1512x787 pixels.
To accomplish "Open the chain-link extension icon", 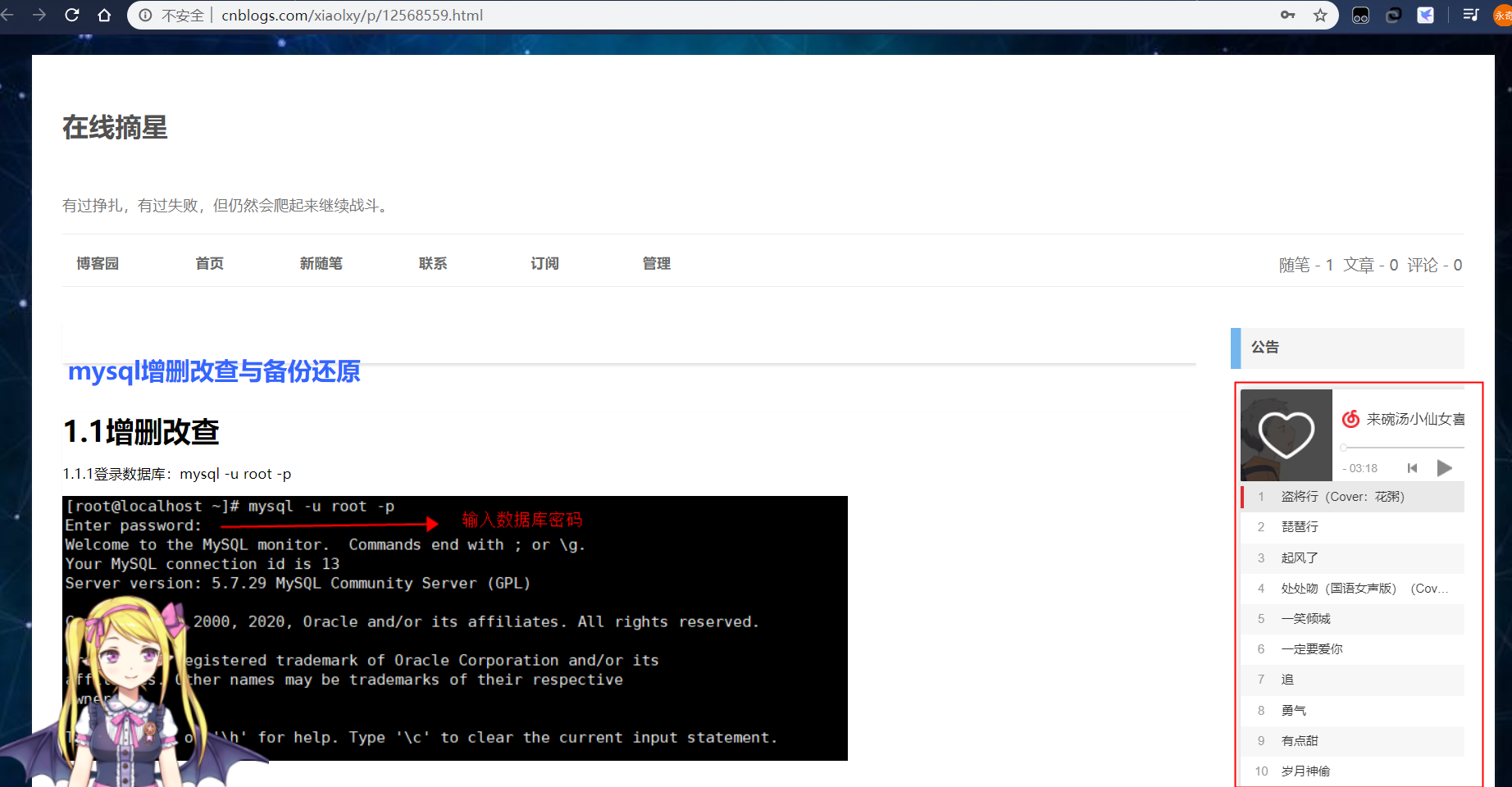I will 1393,15.
